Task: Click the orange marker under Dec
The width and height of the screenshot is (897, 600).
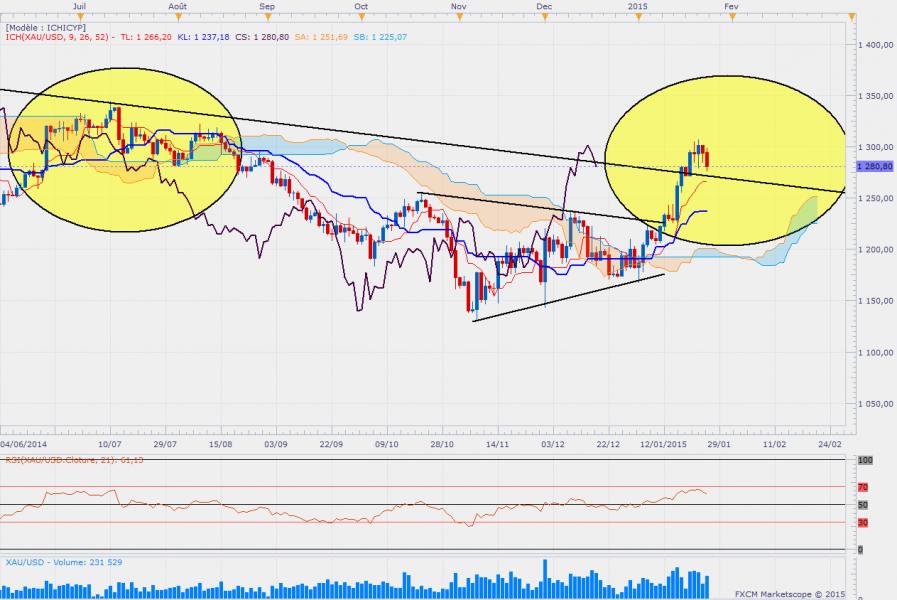Action: [545, 18]
